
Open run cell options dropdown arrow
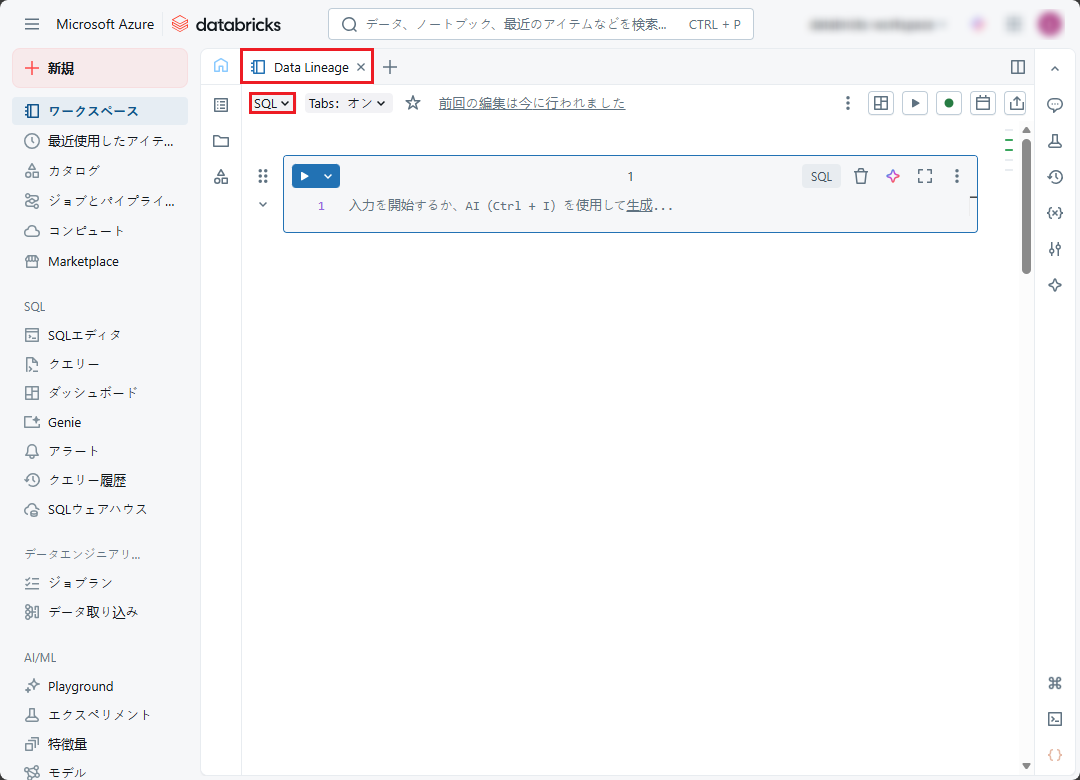tap(328, 176)
